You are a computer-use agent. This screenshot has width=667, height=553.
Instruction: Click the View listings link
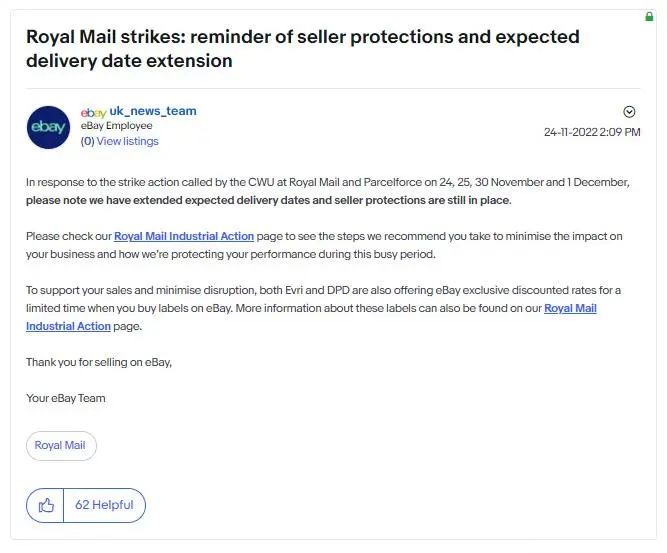(x=127, y=141)
